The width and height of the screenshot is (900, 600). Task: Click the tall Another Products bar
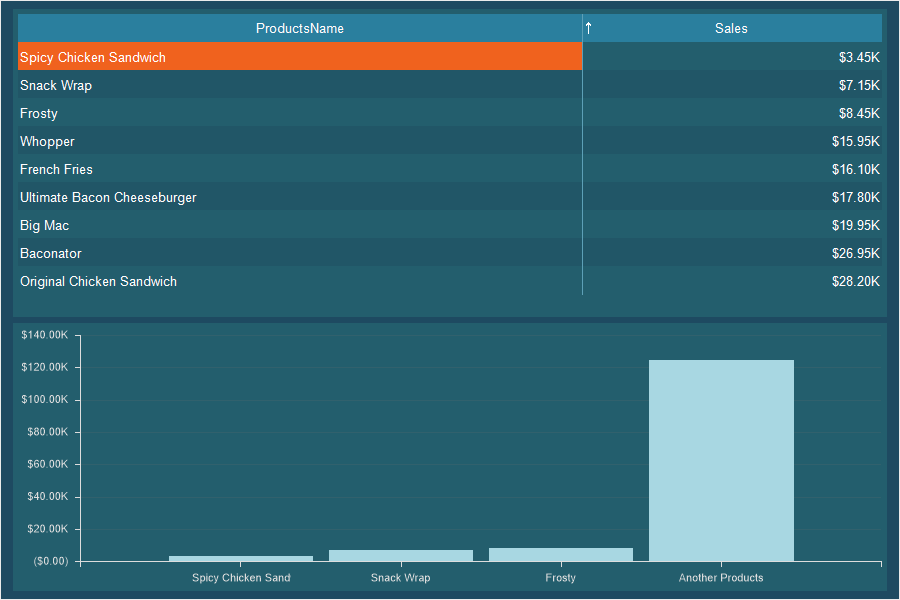coord(721,460)
